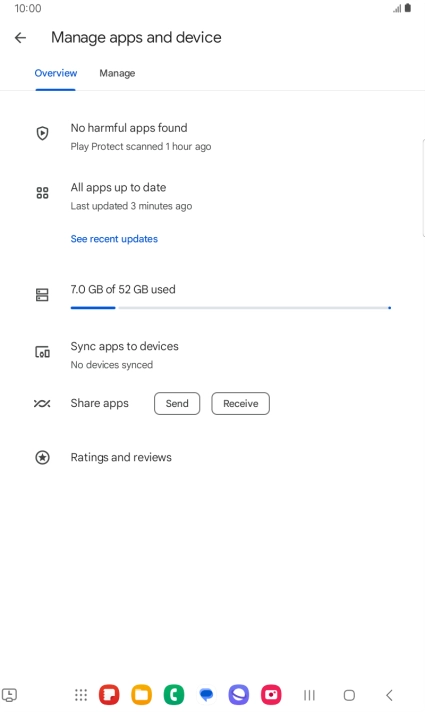
Task: Tap the star Ratings icon
Action: pos(42,457)
